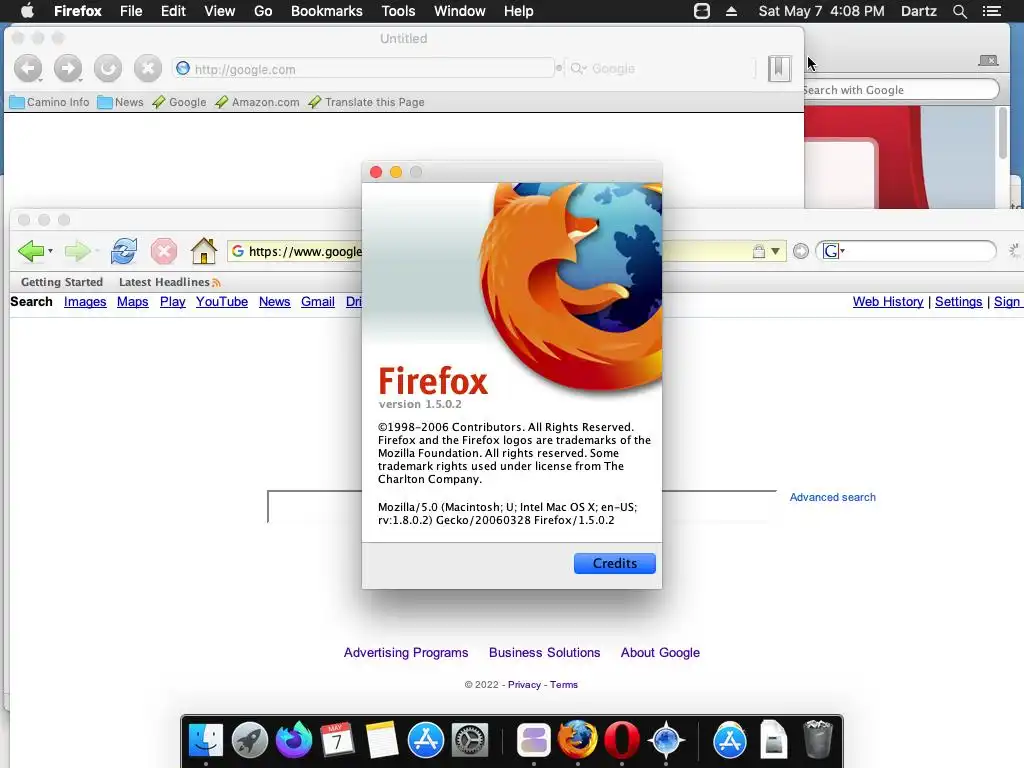Reload the page in Firefox window

[x=123, y=251]
